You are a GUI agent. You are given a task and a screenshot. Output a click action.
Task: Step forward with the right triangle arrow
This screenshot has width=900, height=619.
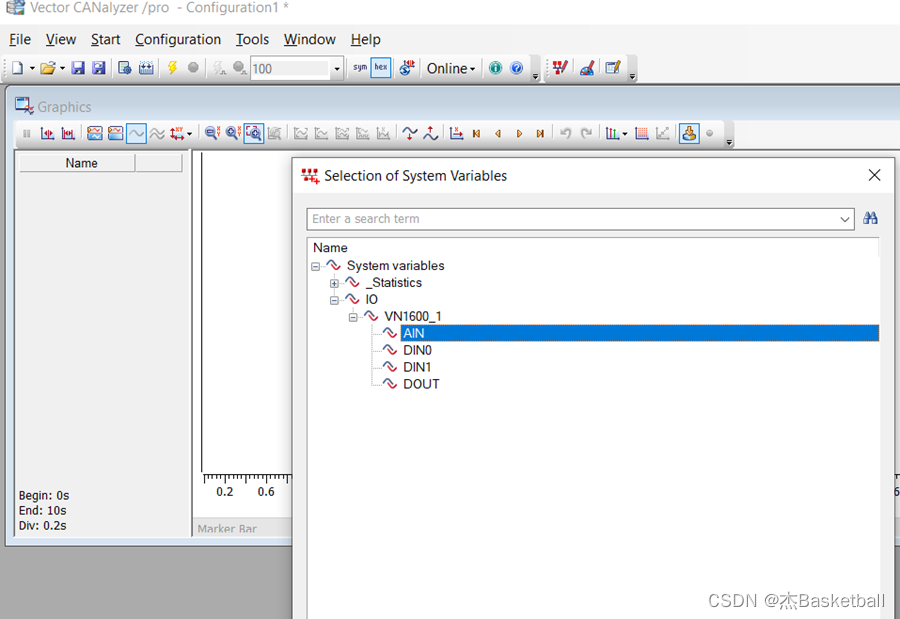coord(519,133)
